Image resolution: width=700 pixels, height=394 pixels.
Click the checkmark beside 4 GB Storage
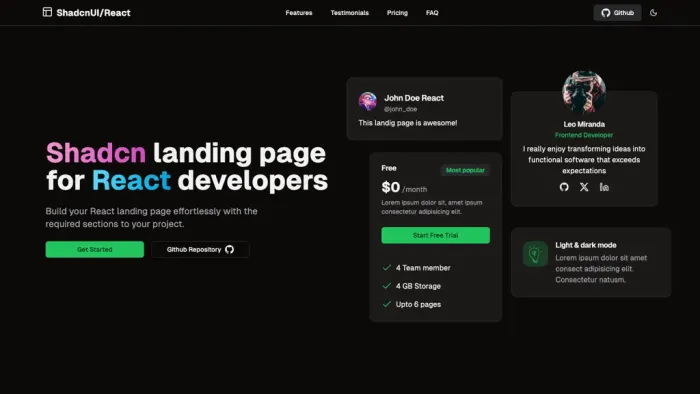pos(387,286)
